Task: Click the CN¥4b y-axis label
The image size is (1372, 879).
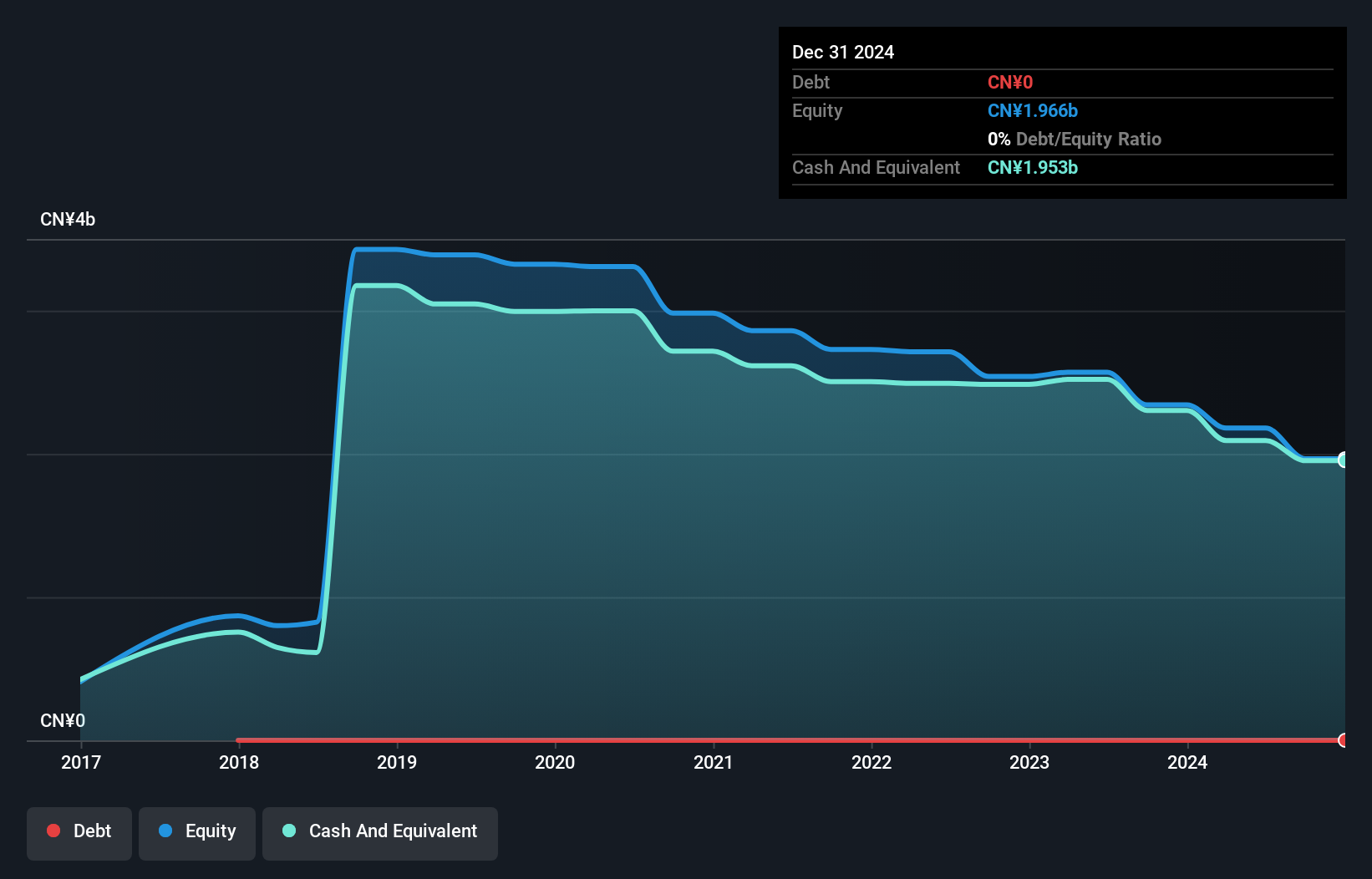Action: point(68,220)
